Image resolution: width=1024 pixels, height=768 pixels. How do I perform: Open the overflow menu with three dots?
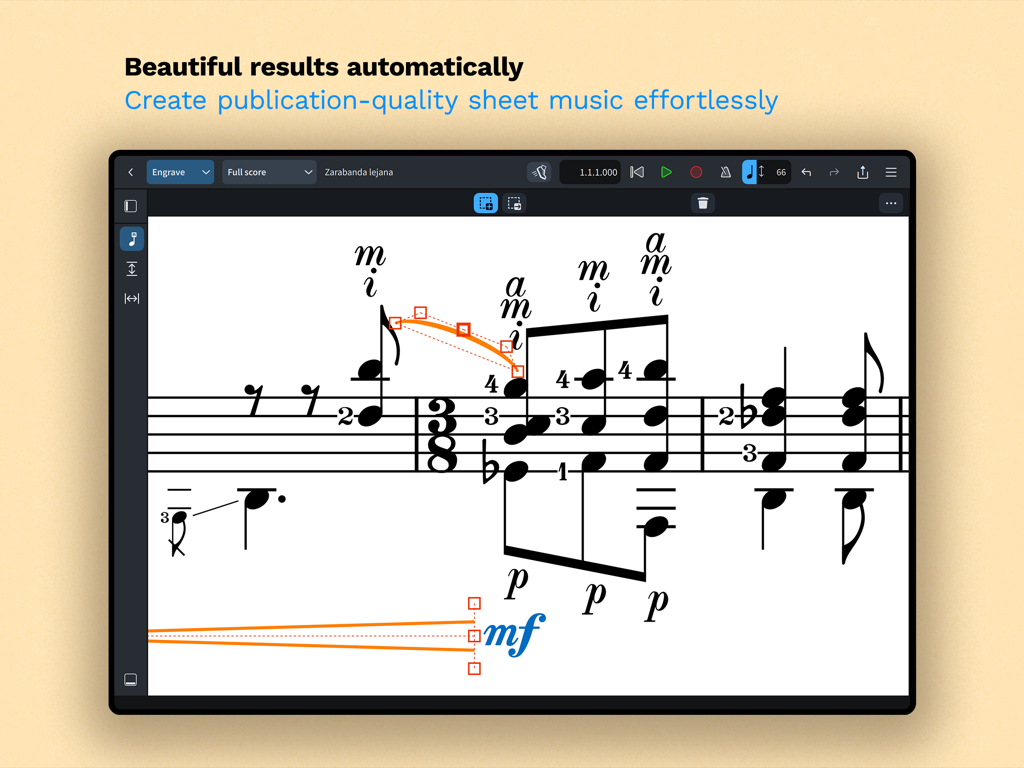click(x=891, y=203)
